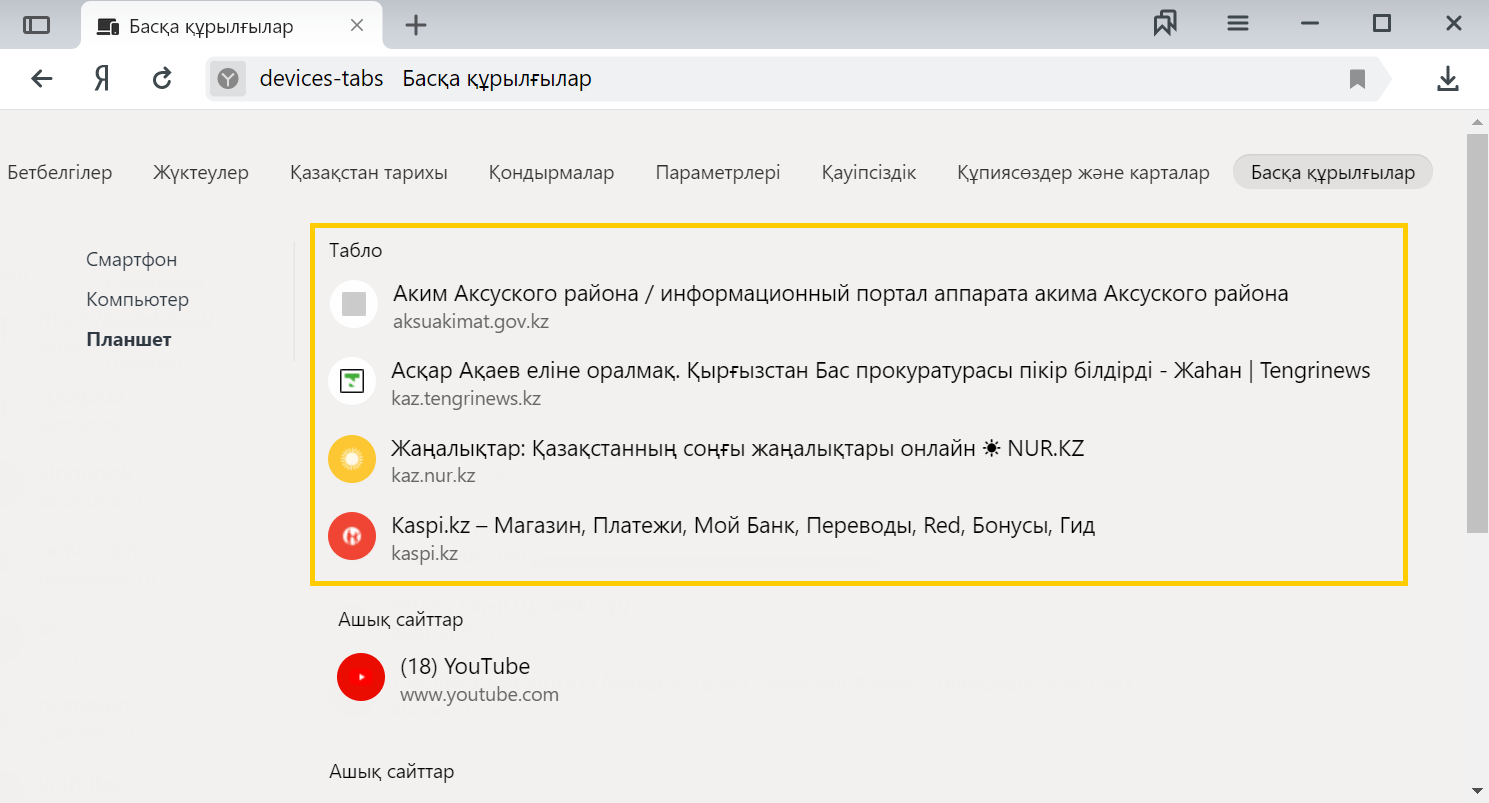Click the kaz.tengrinews.kz URL text
1489x803 pixels.
[x=466, y=399]
